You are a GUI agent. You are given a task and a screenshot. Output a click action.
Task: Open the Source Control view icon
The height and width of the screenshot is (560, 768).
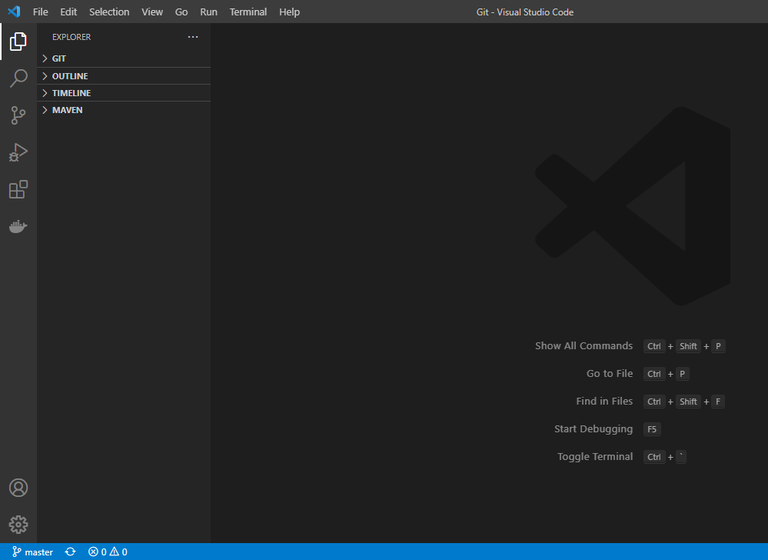coord(18,116)
